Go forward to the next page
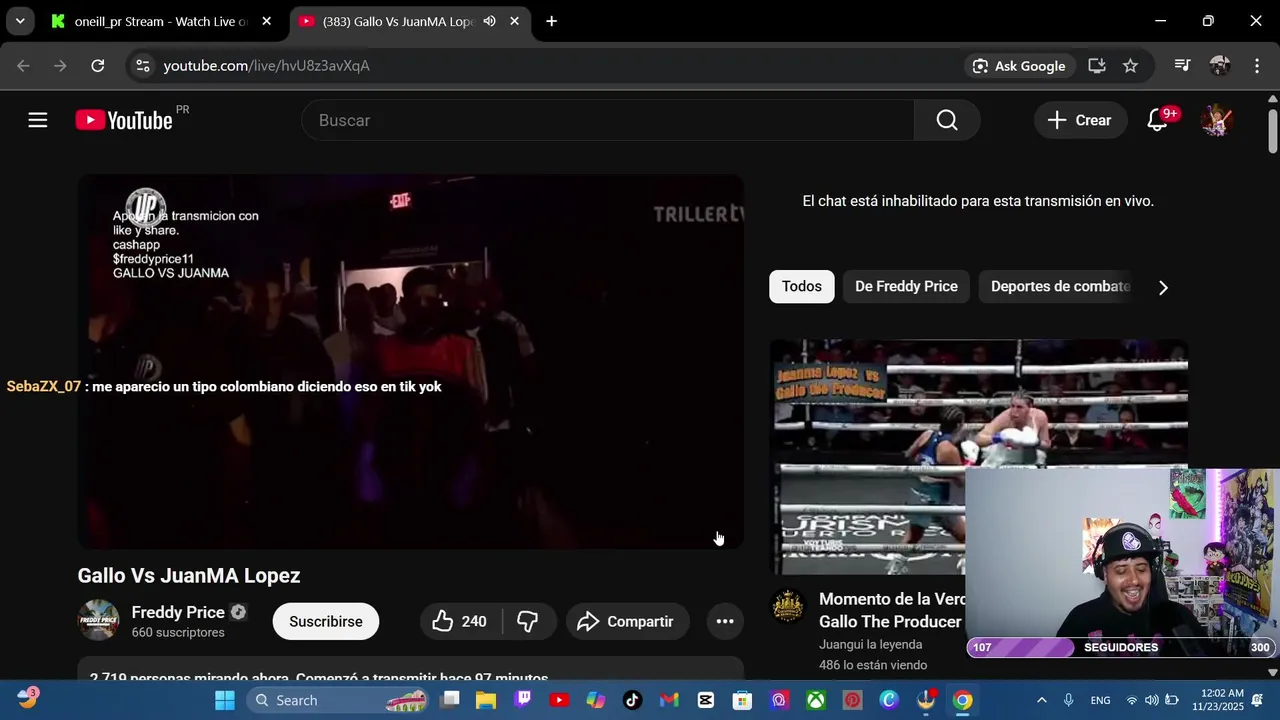 60,65
